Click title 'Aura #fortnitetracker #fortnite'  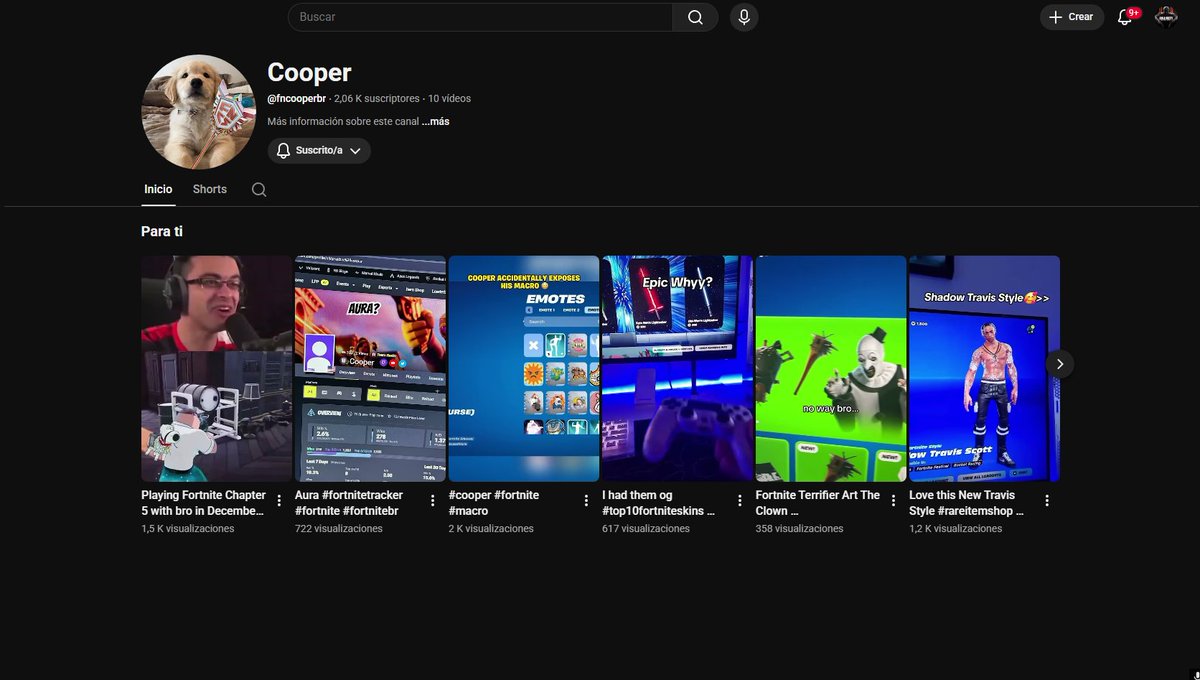(x=349, y=503)
